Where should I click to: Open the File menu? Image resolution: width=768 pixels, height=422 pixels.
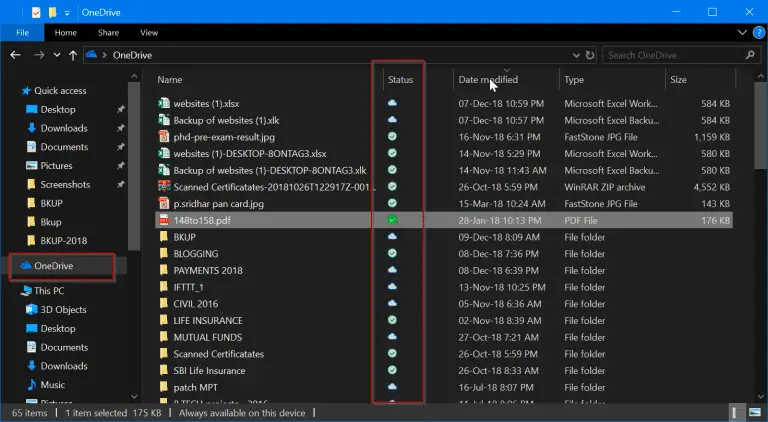22,33
